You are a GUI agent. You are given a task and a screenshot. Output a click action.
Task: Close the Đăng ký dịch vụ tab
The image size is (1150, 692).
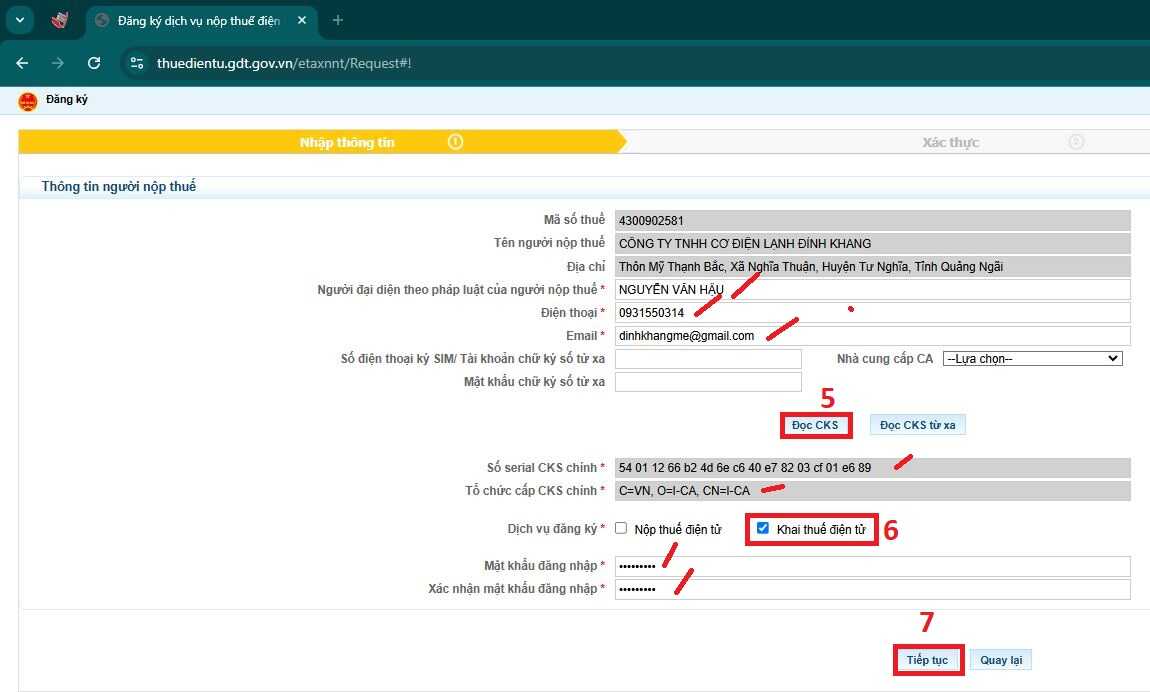pos(301,21)
